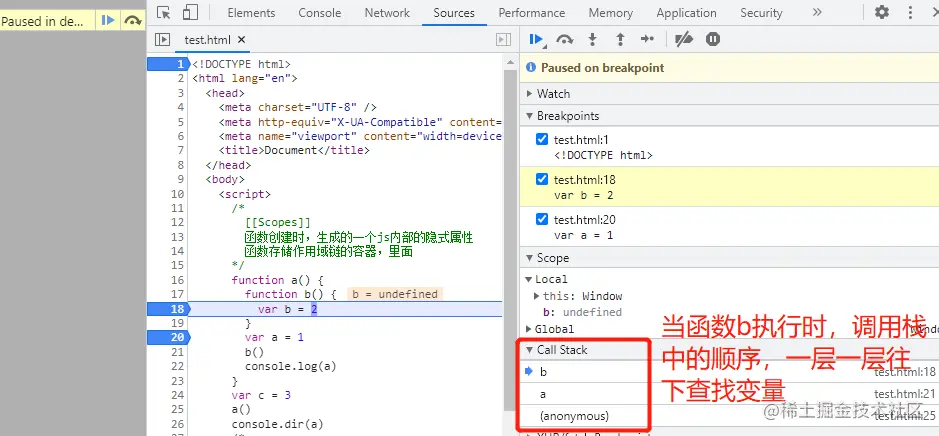939x436 pixels.
Task: Switch to the Console tab
Action: pos(320,13)
